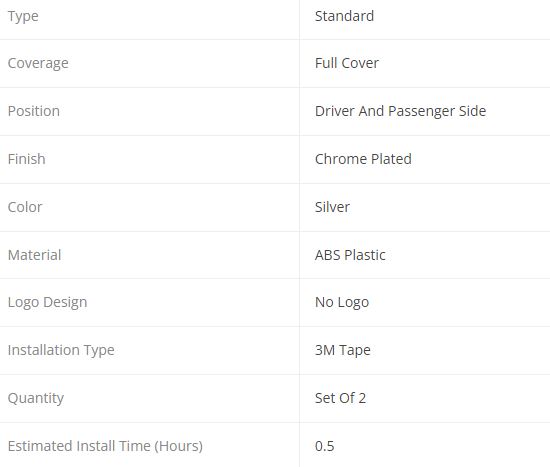
Task: Click the Logo Design label
Action: 47,303
